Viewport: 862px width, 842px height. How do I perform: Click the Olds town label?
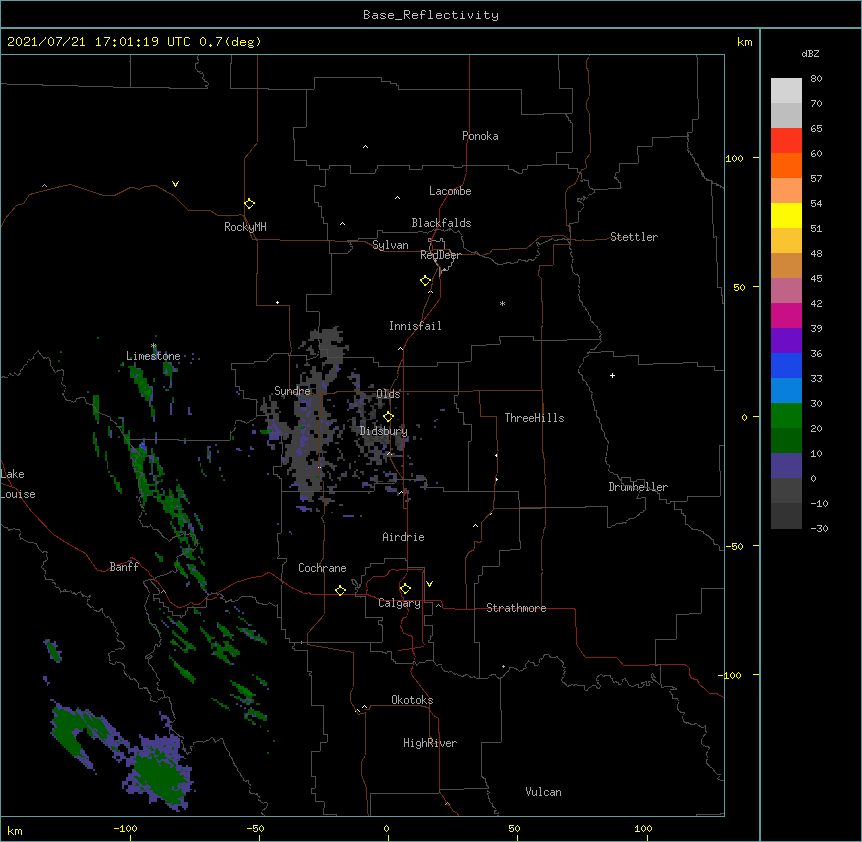(388, 394)
